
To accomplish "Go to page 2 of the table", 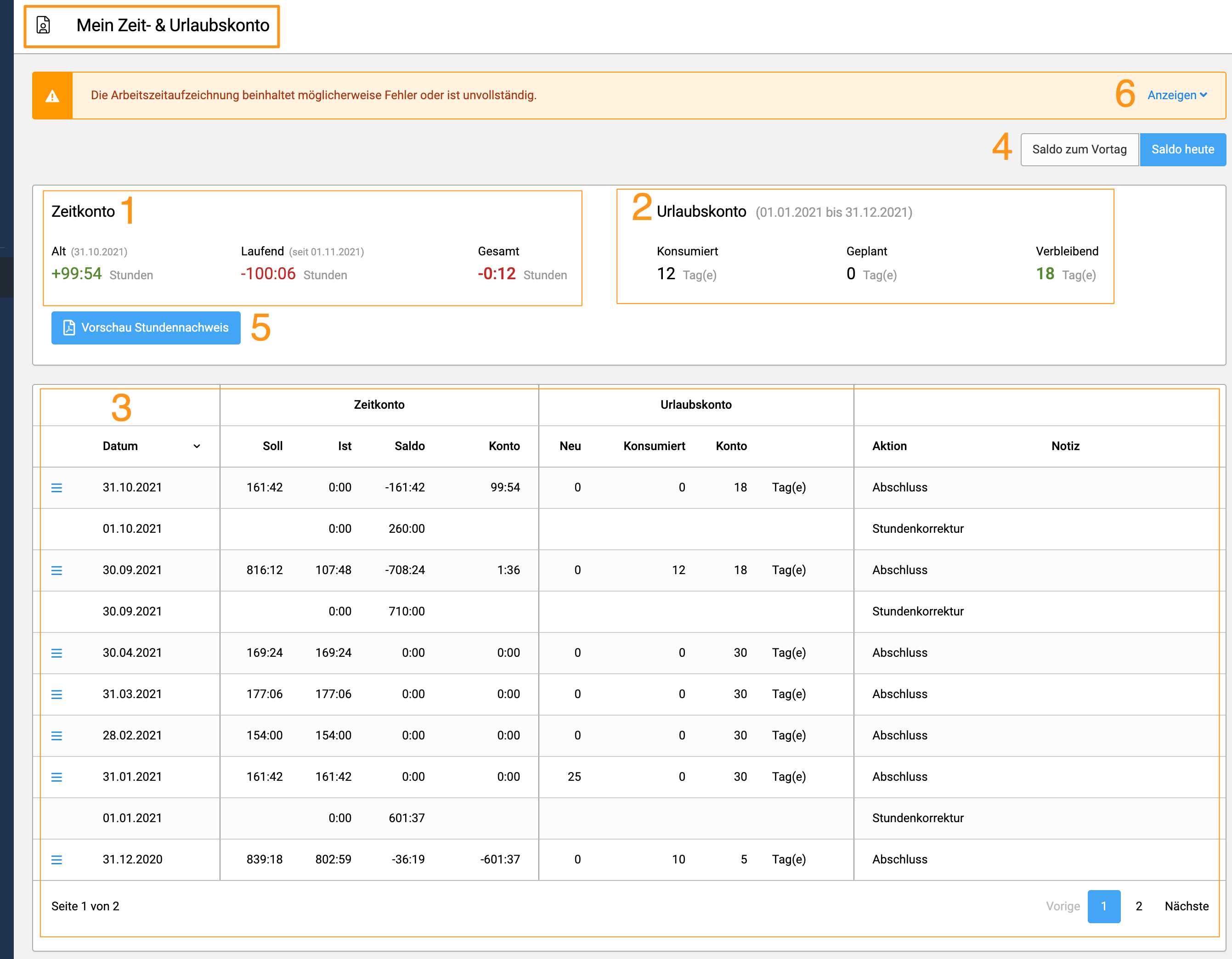I will (1138, 906).
